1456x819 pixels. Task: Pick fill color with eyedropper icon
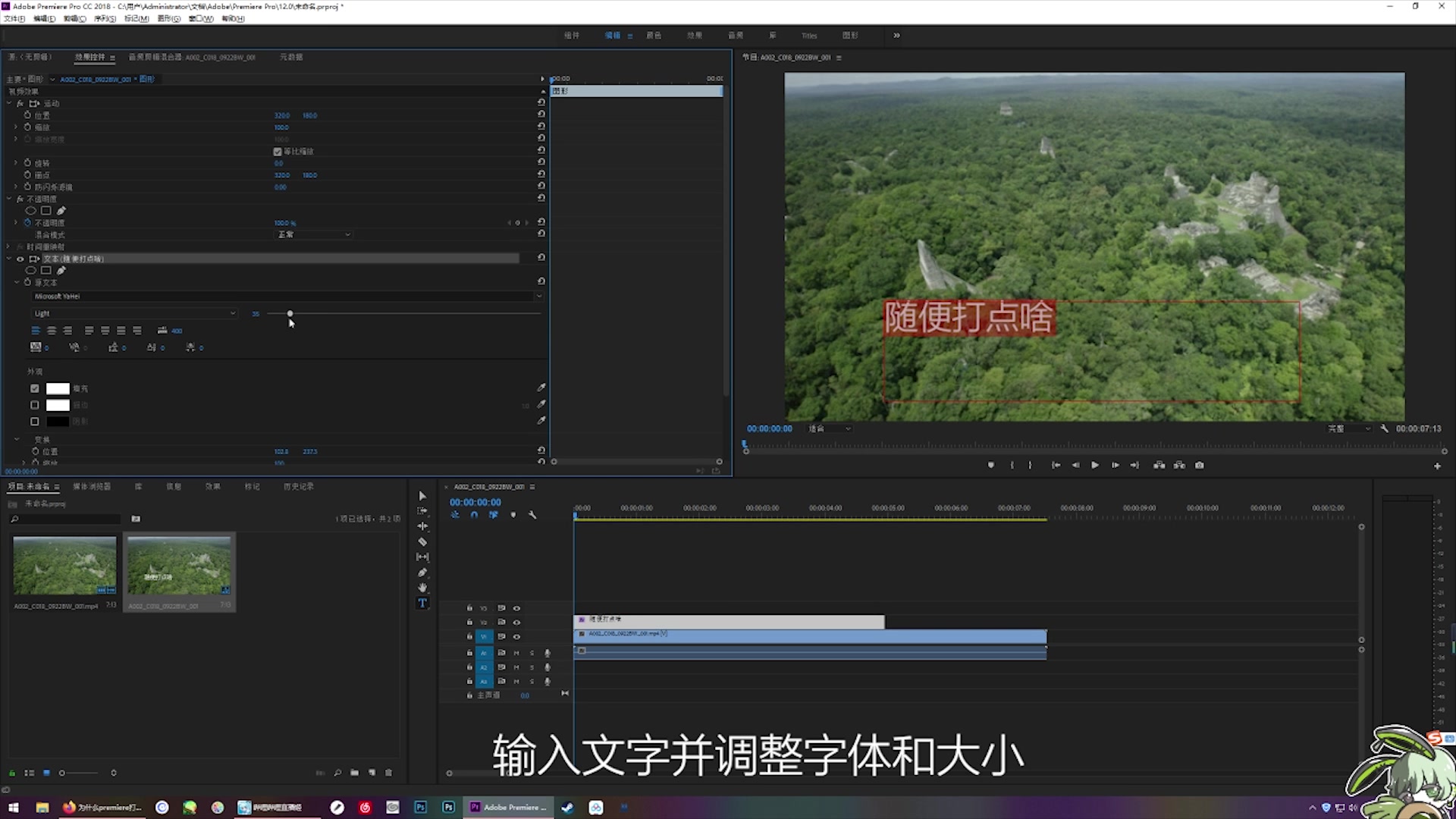tap(541, 388)
